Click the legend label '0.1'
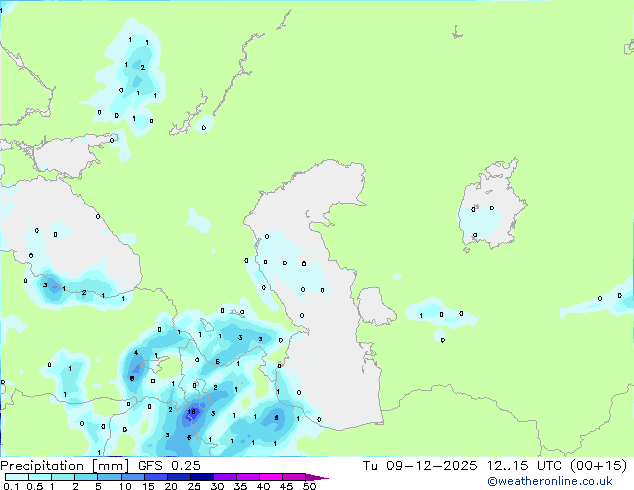Screen dimensions: 634x490 (x=11, y=486)
